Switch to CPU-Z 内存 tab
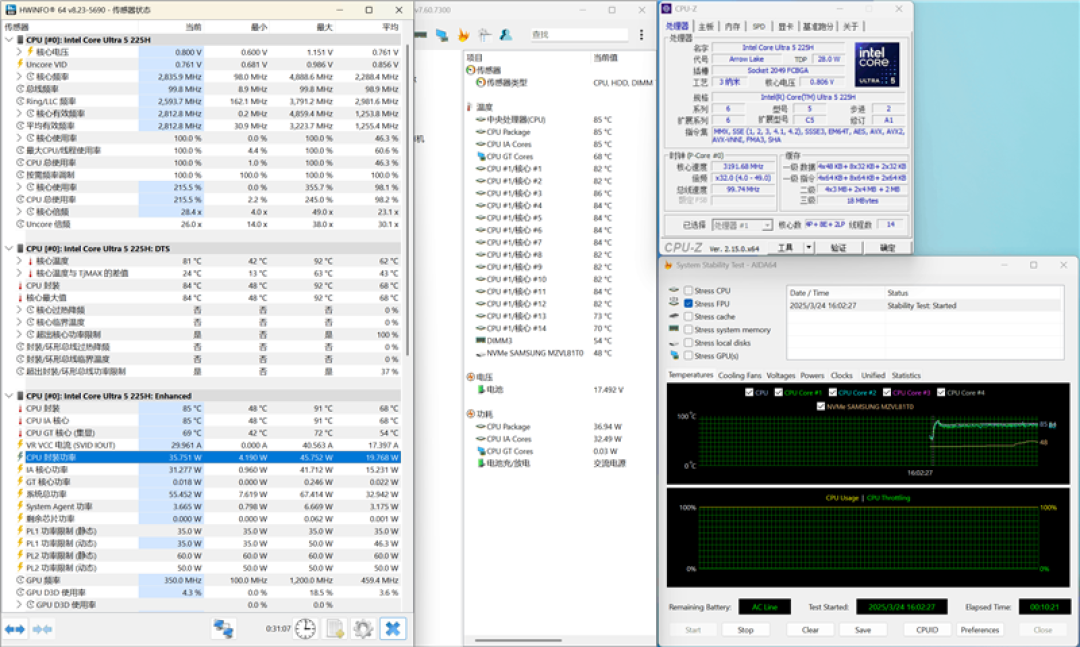 [x=732, y=26]
